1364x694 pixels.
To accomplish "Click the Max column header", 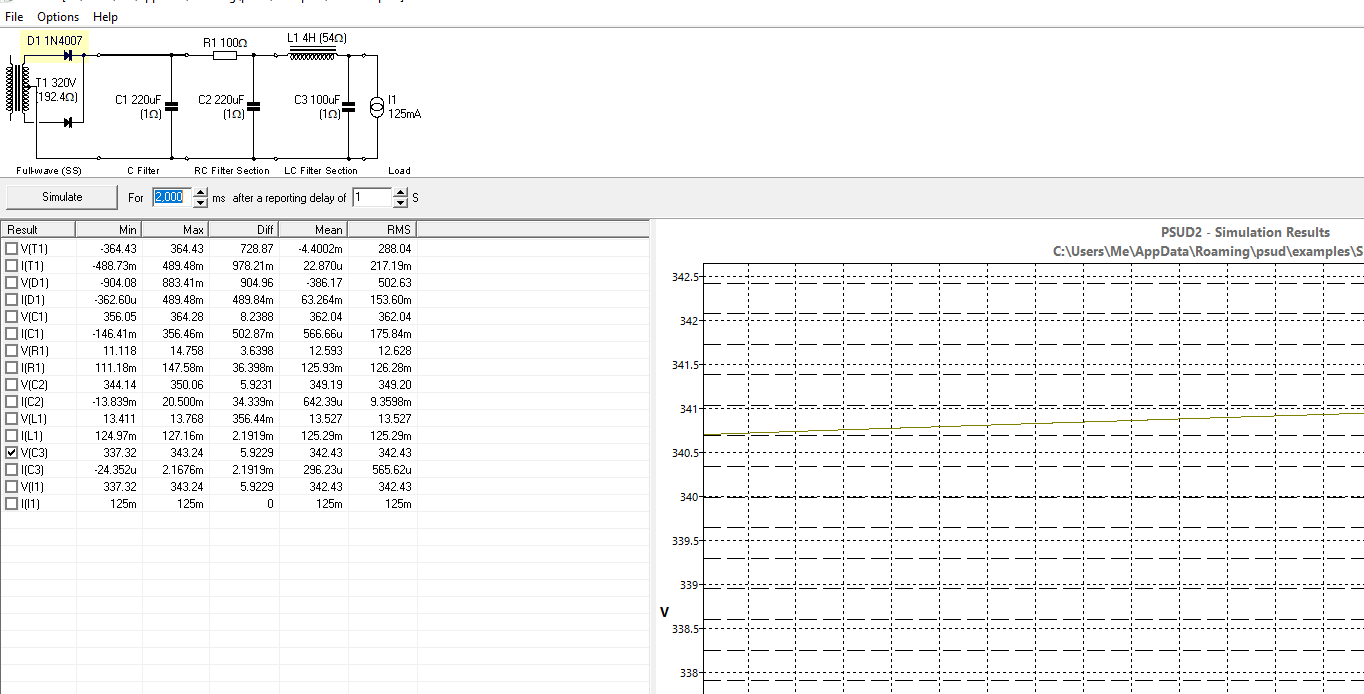I will [176, 229].
